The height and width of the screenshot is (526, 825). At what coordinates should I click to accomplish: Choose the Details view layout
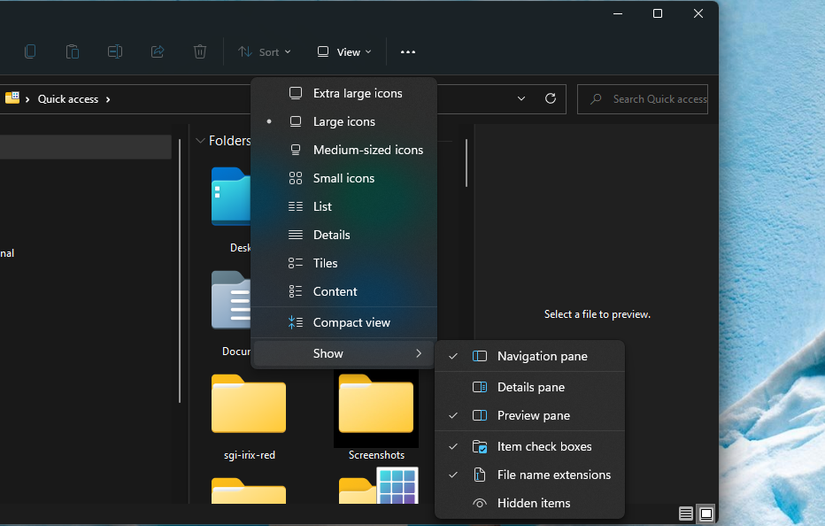(x=331, y=235)
